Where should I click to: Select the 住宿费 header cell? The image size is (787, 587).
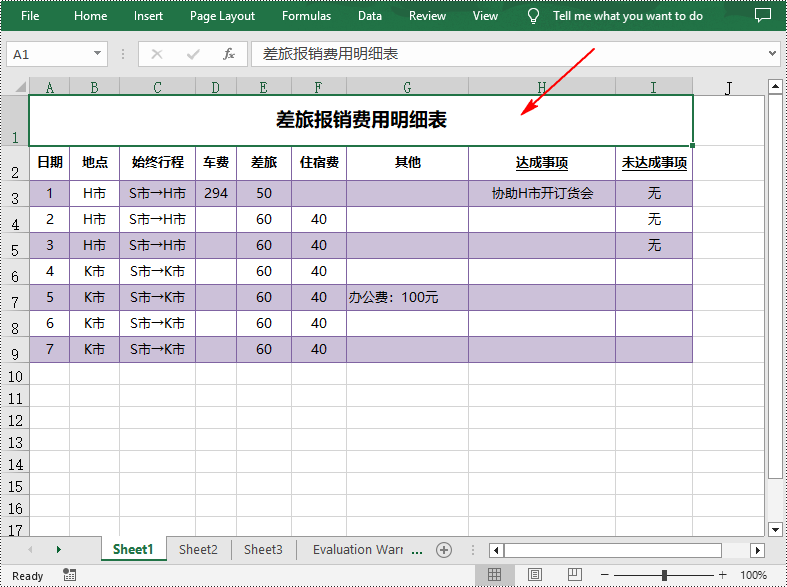[x=319, y=163]
